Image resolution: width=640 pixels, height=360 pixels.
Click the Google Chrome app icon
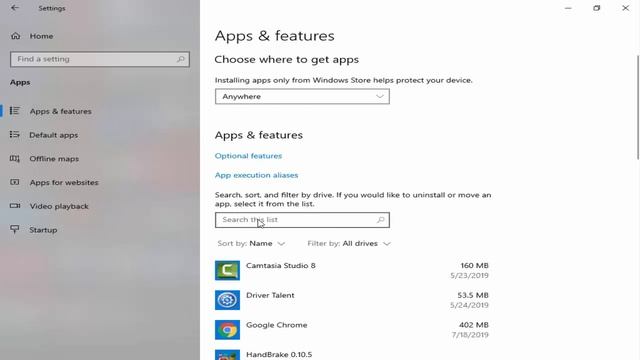(227, 330)
